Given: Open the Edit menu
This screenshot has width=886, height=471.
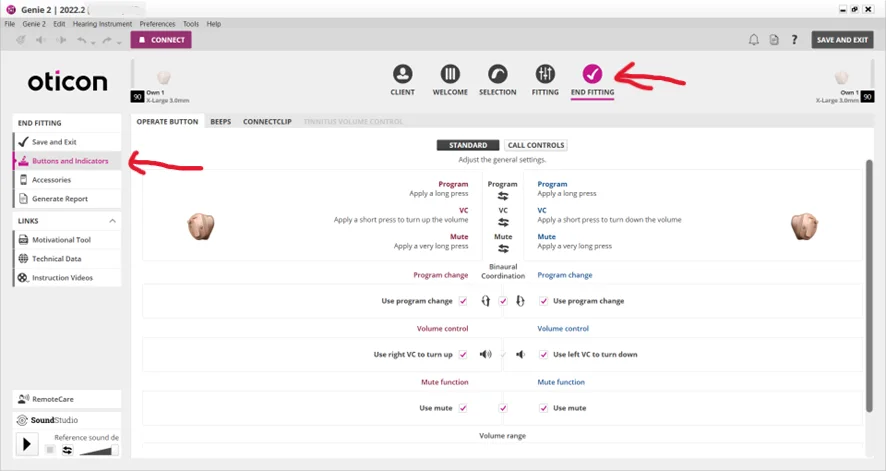Looking at the screenshot, I should (59, 24).
